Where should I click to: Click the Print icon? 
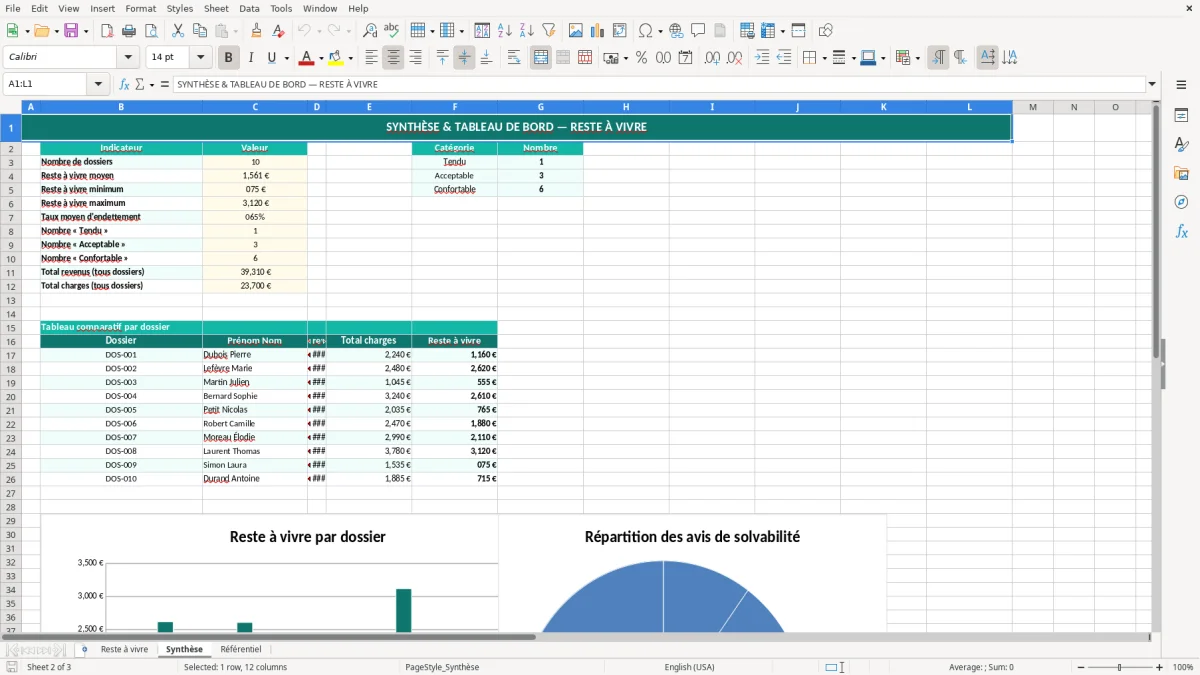coord(129,31)
